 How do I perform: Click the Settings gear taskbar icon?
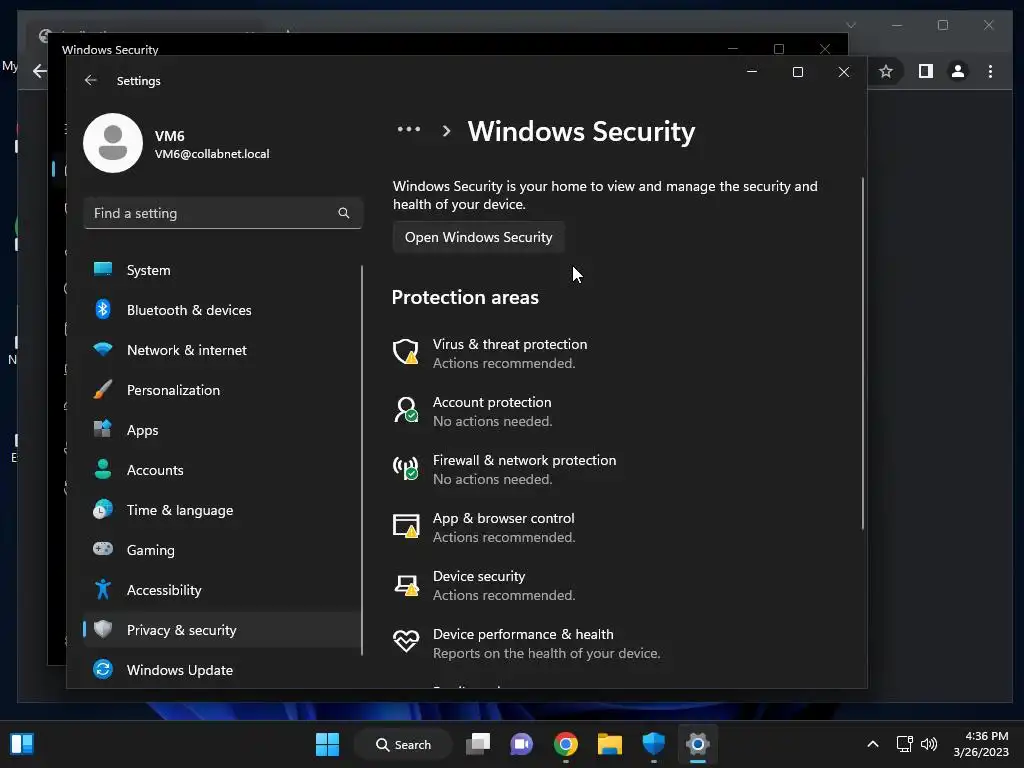(697, 744)
